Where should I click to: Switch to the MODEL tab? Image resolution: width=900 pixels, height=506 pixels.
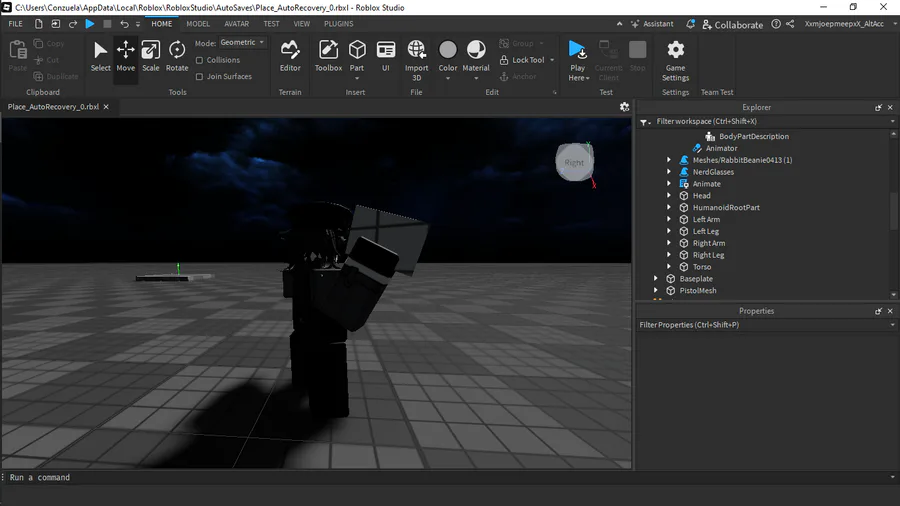click(198, 24)
